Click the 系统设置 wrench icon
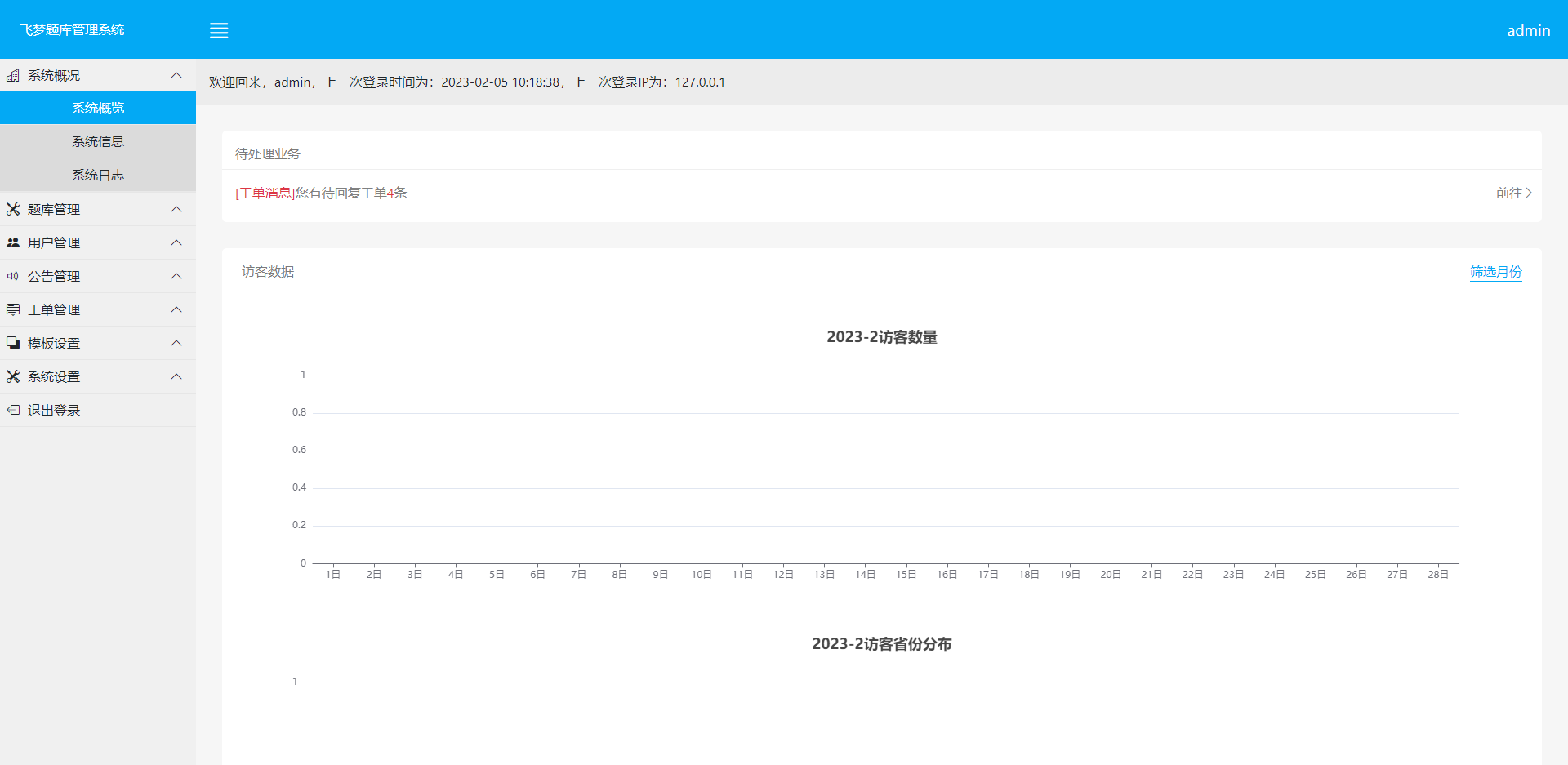 13,376
